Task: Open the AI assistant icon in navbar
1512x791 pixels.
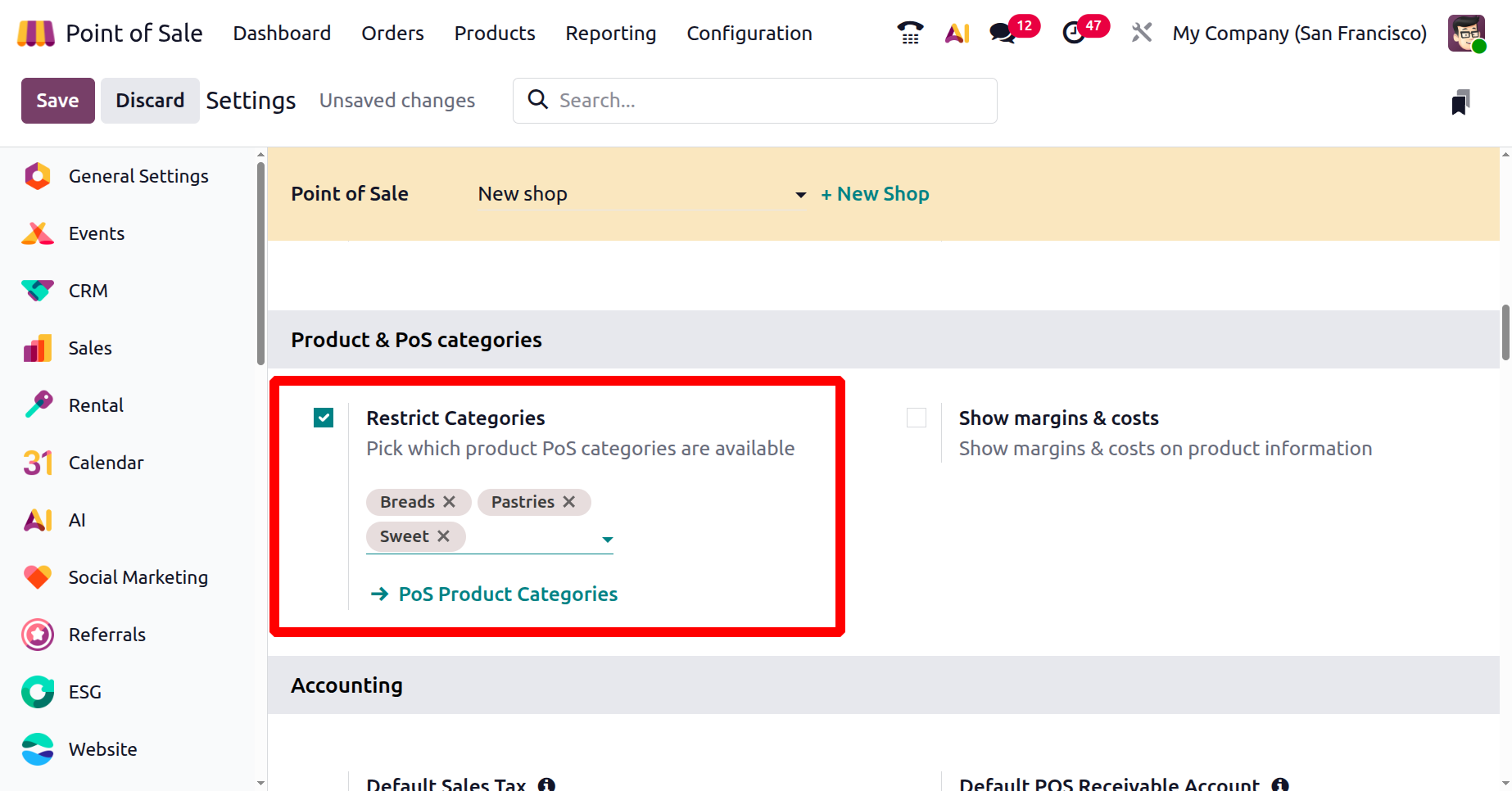Action: (x=957, y=33)
